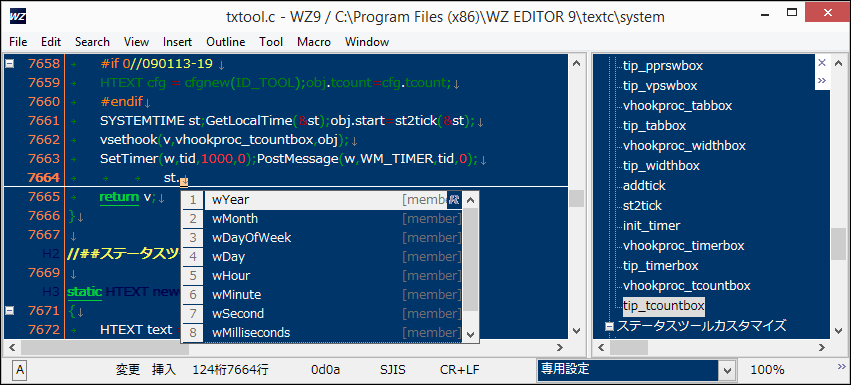Click the 変更 modified status entry
Screen dimensions: 851x385
[x=128, y=370]
